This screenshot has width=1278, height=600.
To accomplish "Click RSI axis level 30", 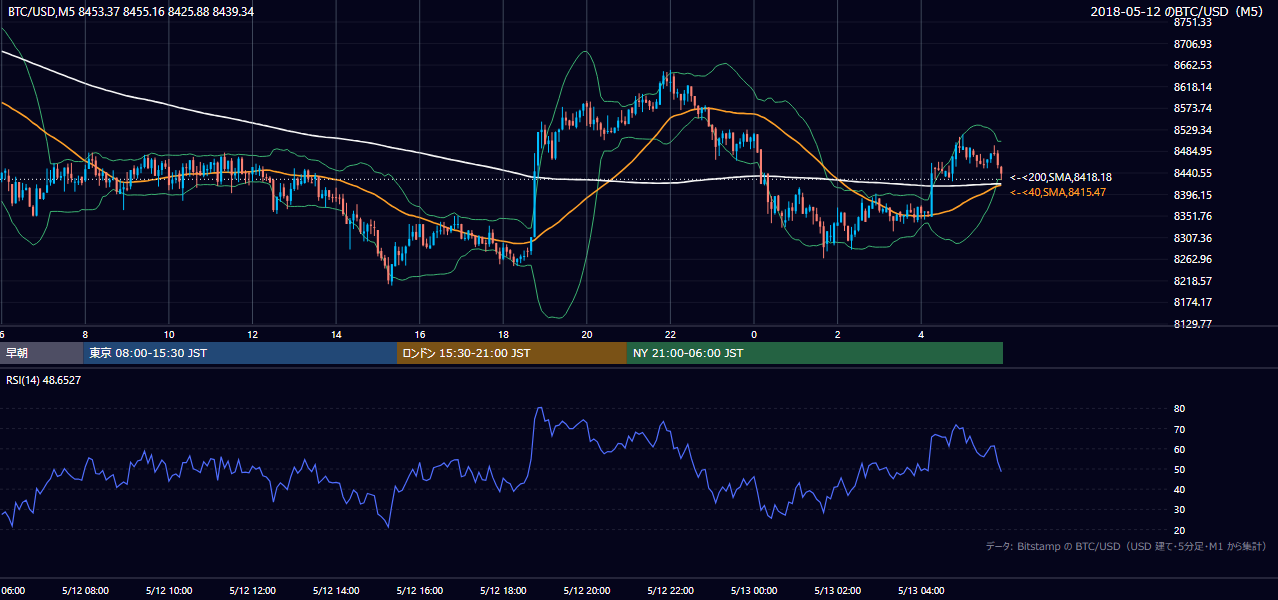I will [x=1179, y=510].
